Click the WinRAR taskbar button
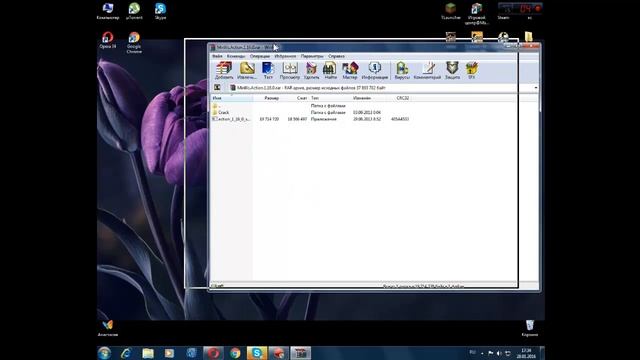640x360 pixels. click(300, 353)
